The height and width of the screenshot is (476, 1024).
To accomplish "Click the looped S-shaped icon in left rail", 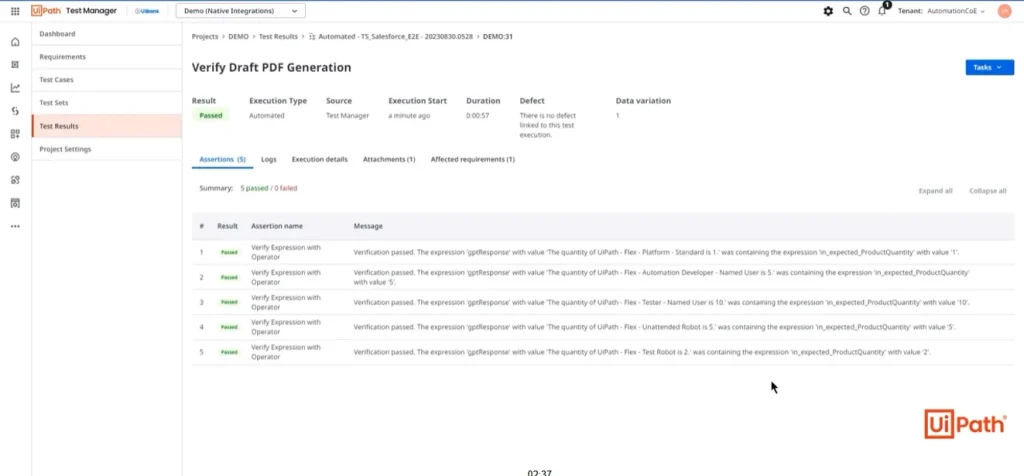I will coord(15,111).
